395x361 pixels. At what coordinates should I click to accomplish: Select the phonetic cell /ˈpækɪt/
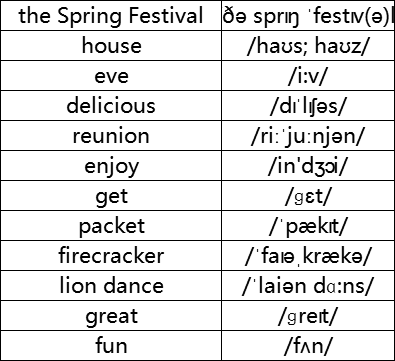pyautogui.click(x=308, y=225)
